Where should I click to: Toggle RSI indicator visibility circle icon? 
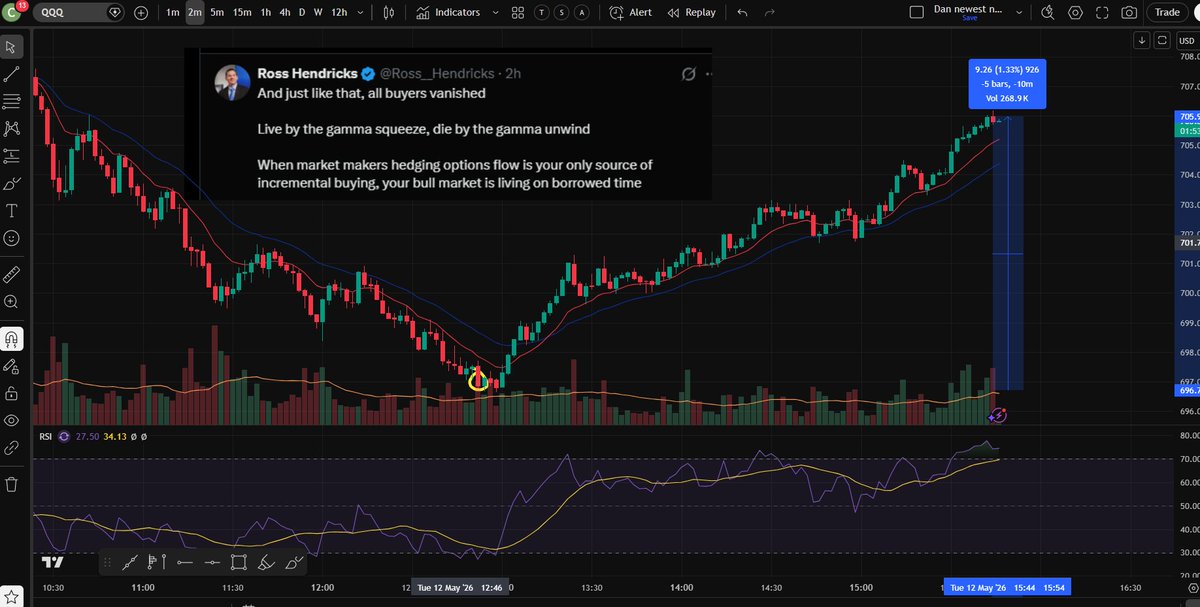[x=64, y=435]
